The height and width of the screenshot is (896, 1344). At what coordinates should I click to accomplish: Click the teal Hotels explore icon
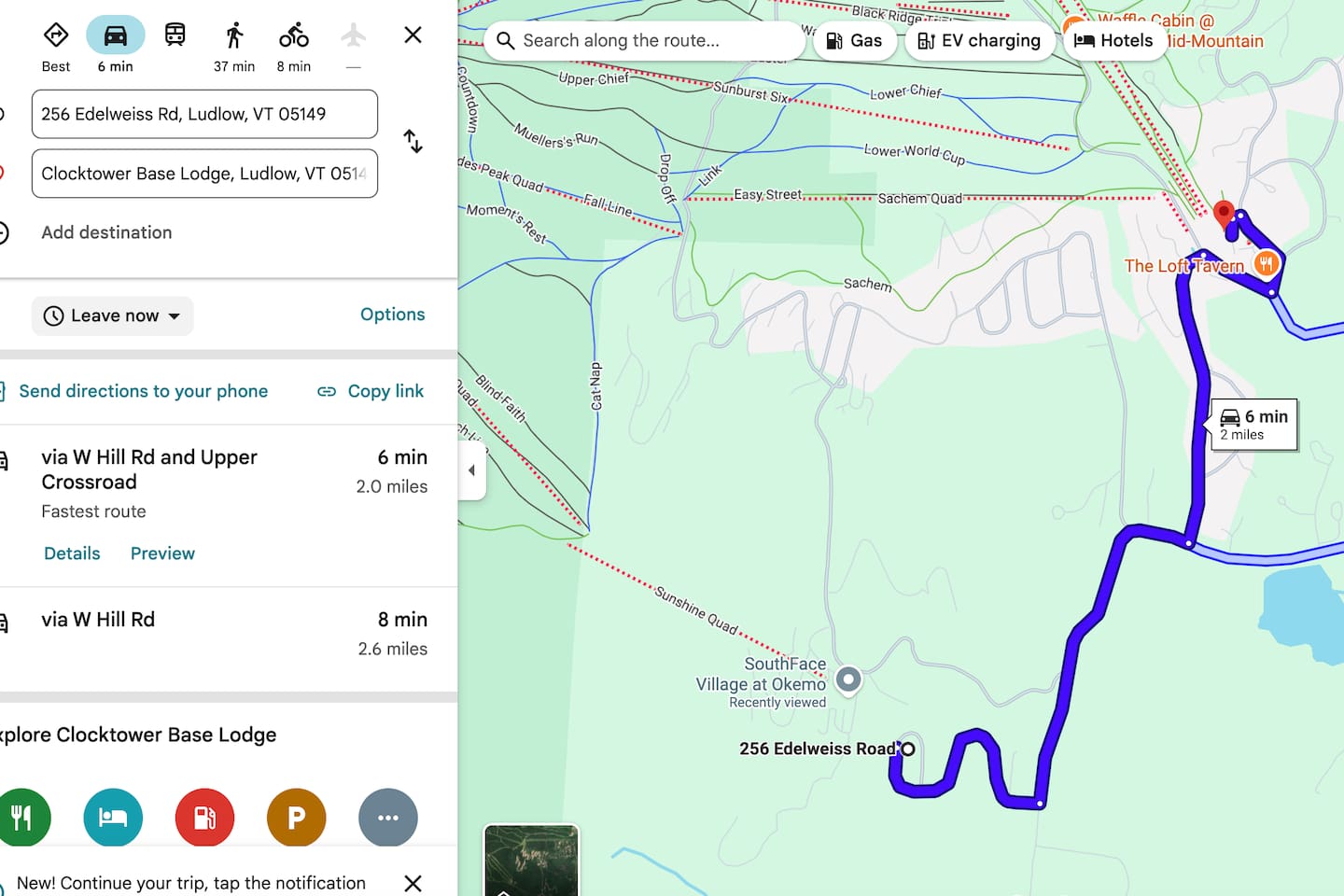(113, 818)
